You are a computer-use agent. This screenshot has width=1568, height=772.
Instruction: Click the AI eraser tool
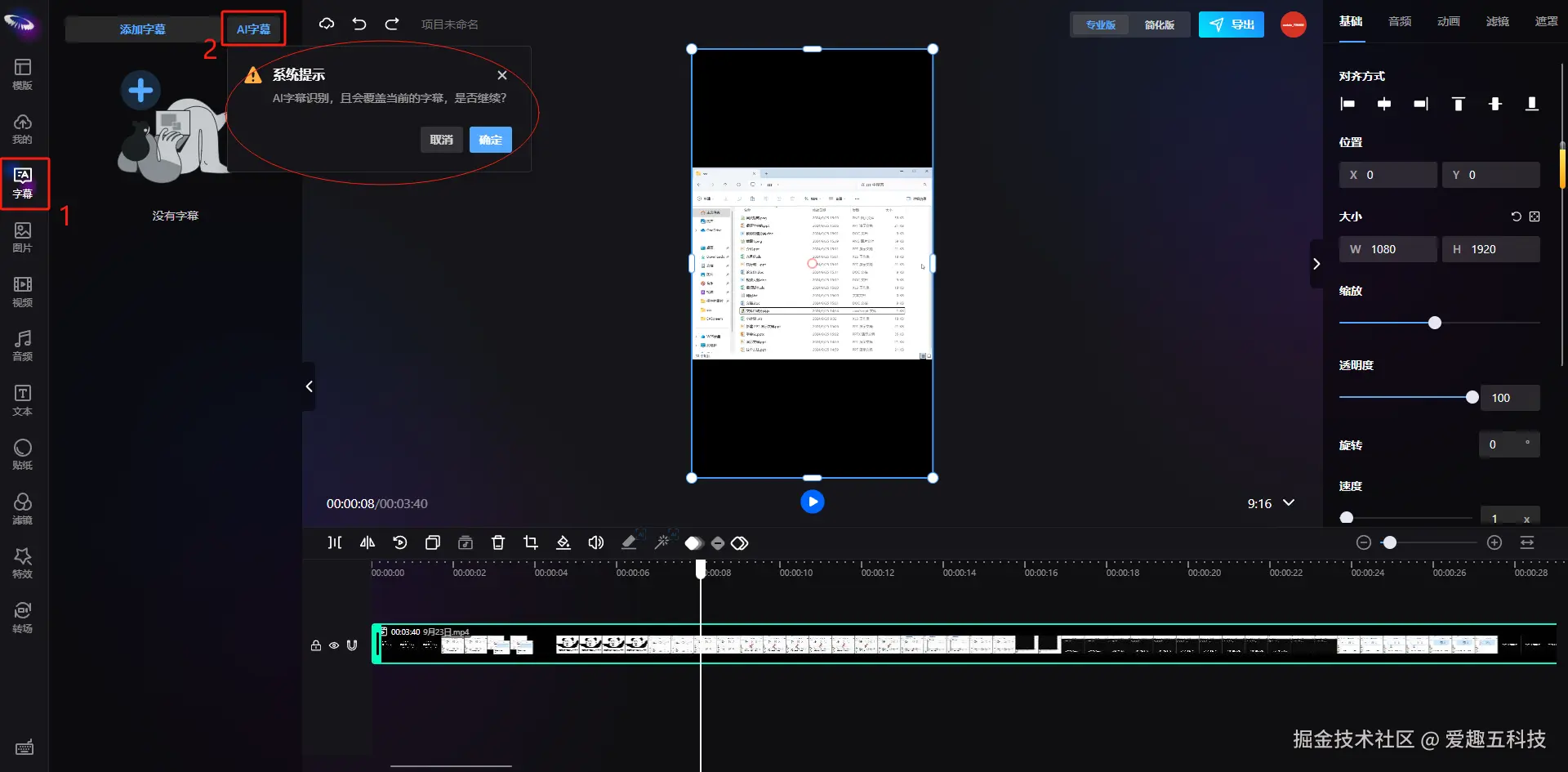point(630,542)
